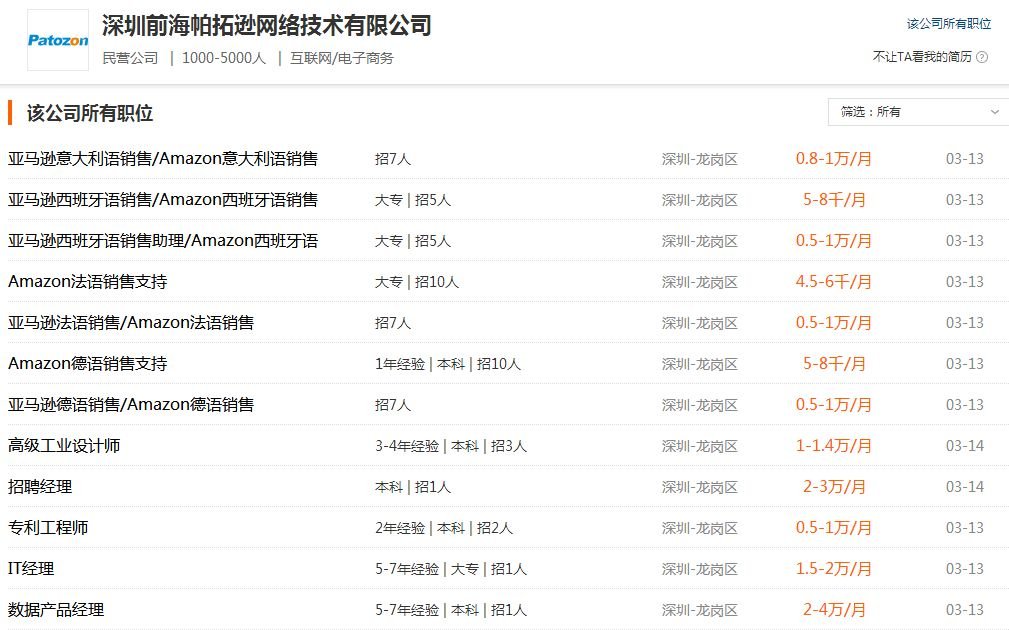Screen dimensions: 1009x630
Task: Click requirements 3-4年经验 | 本科 | 招3人
Action: (451, 446)
